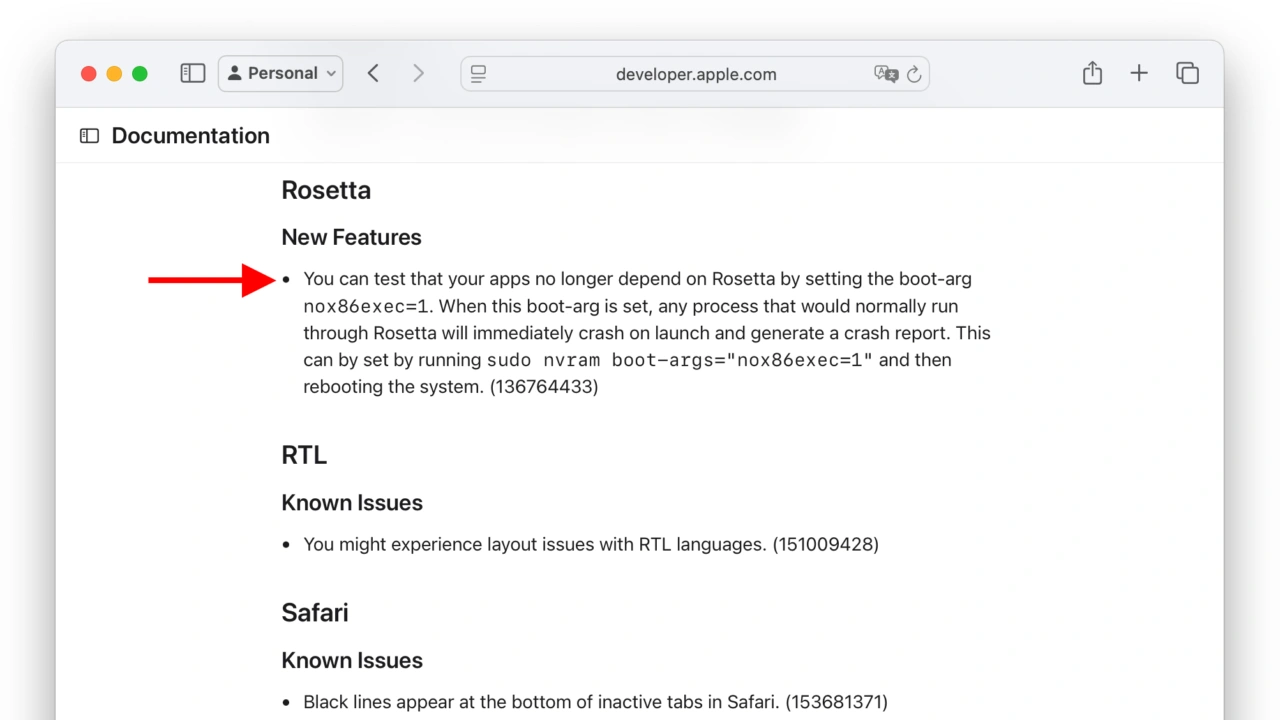
Task: Click the nox86exec=1 boot-arg code text
Action: pos(366,307)
